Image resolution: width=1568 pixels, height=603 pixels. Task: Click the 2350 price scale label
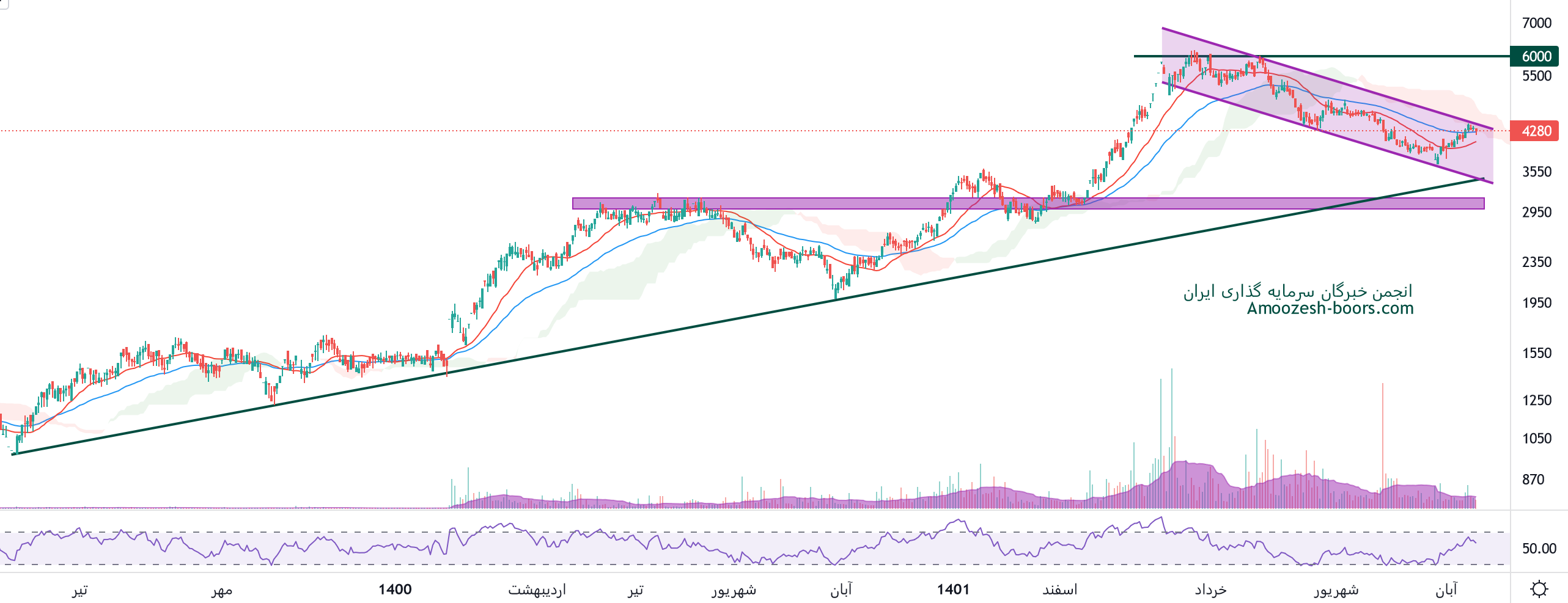[x=1536, y=262]
